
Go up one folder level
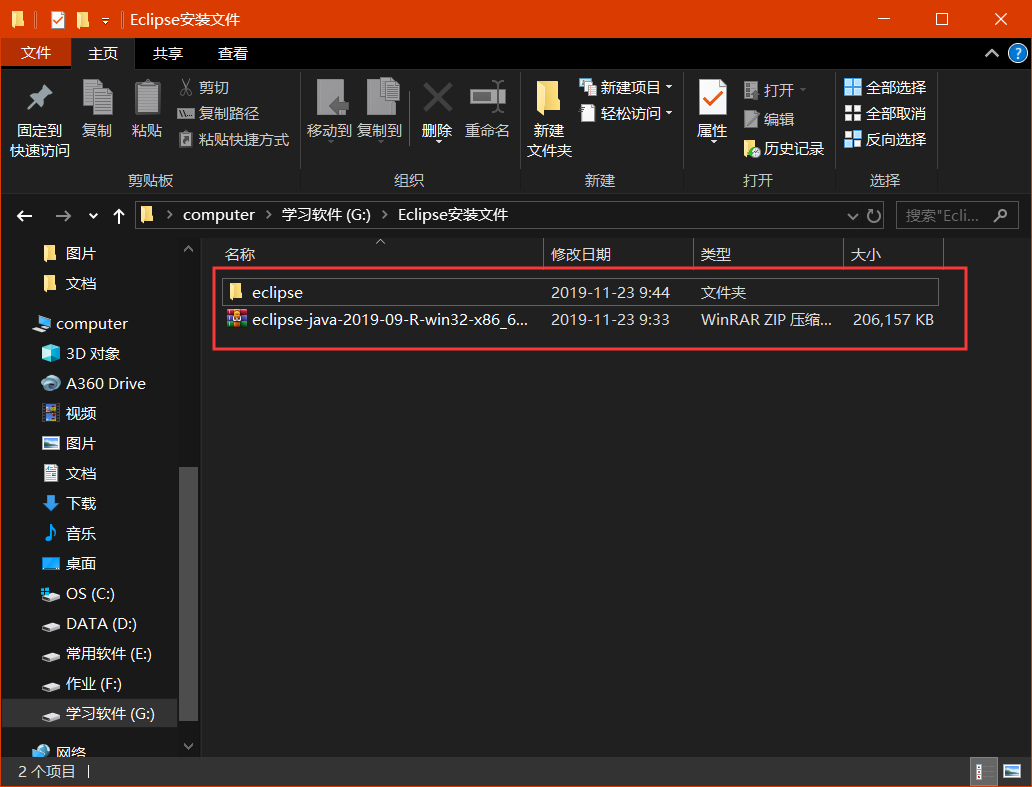pyautogui.click(x=119, y=216)
